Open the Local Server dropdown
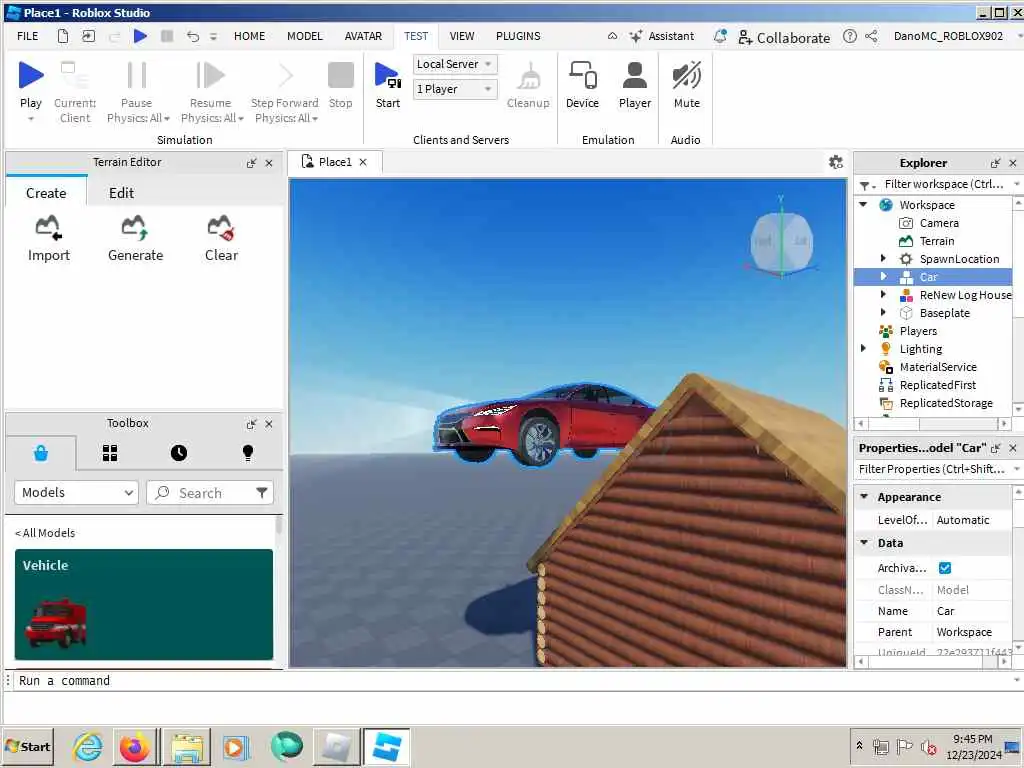1024x768 pixels. 455,64
